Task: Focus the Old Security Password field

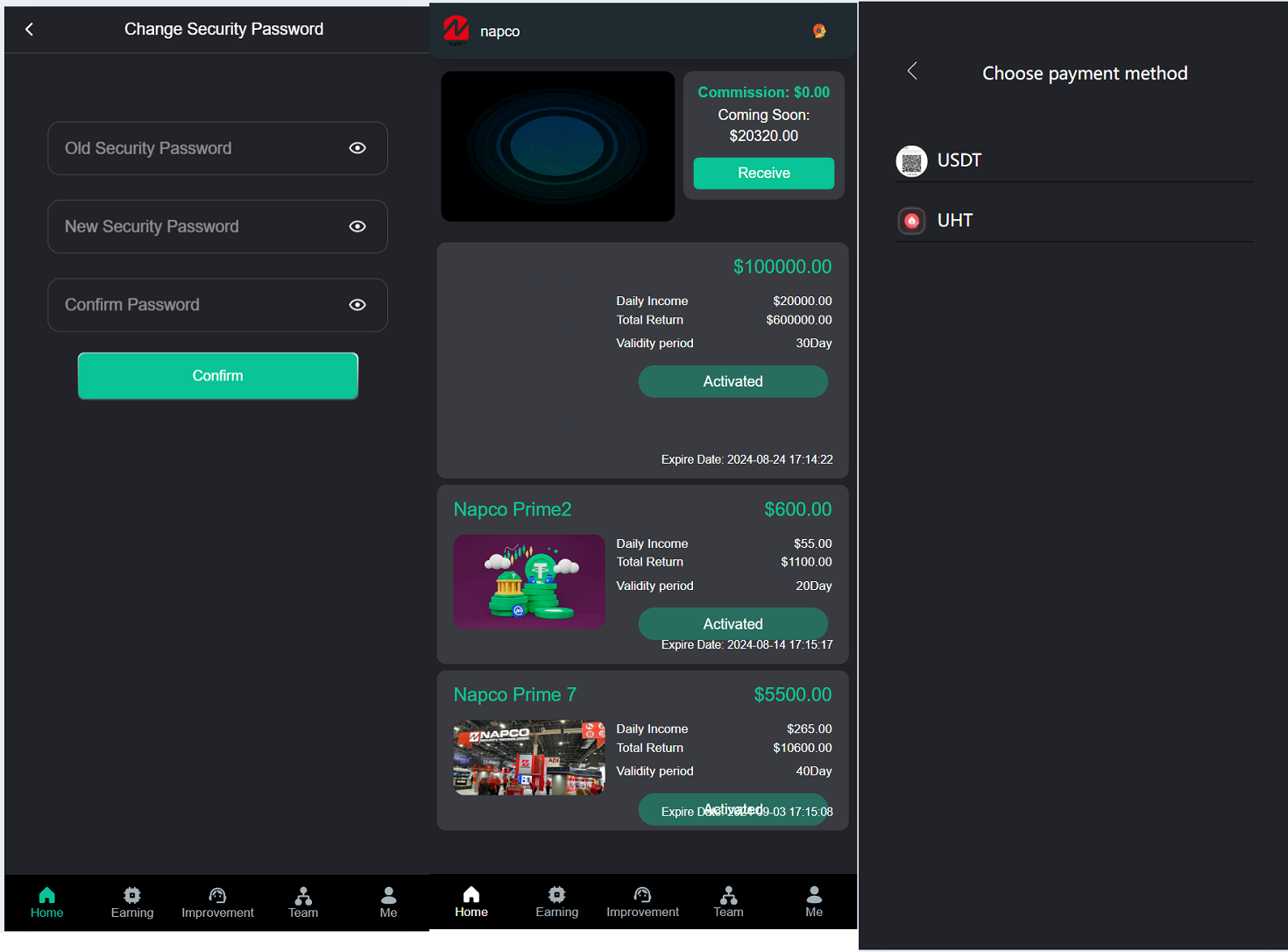Action: (x=217, y=148)
